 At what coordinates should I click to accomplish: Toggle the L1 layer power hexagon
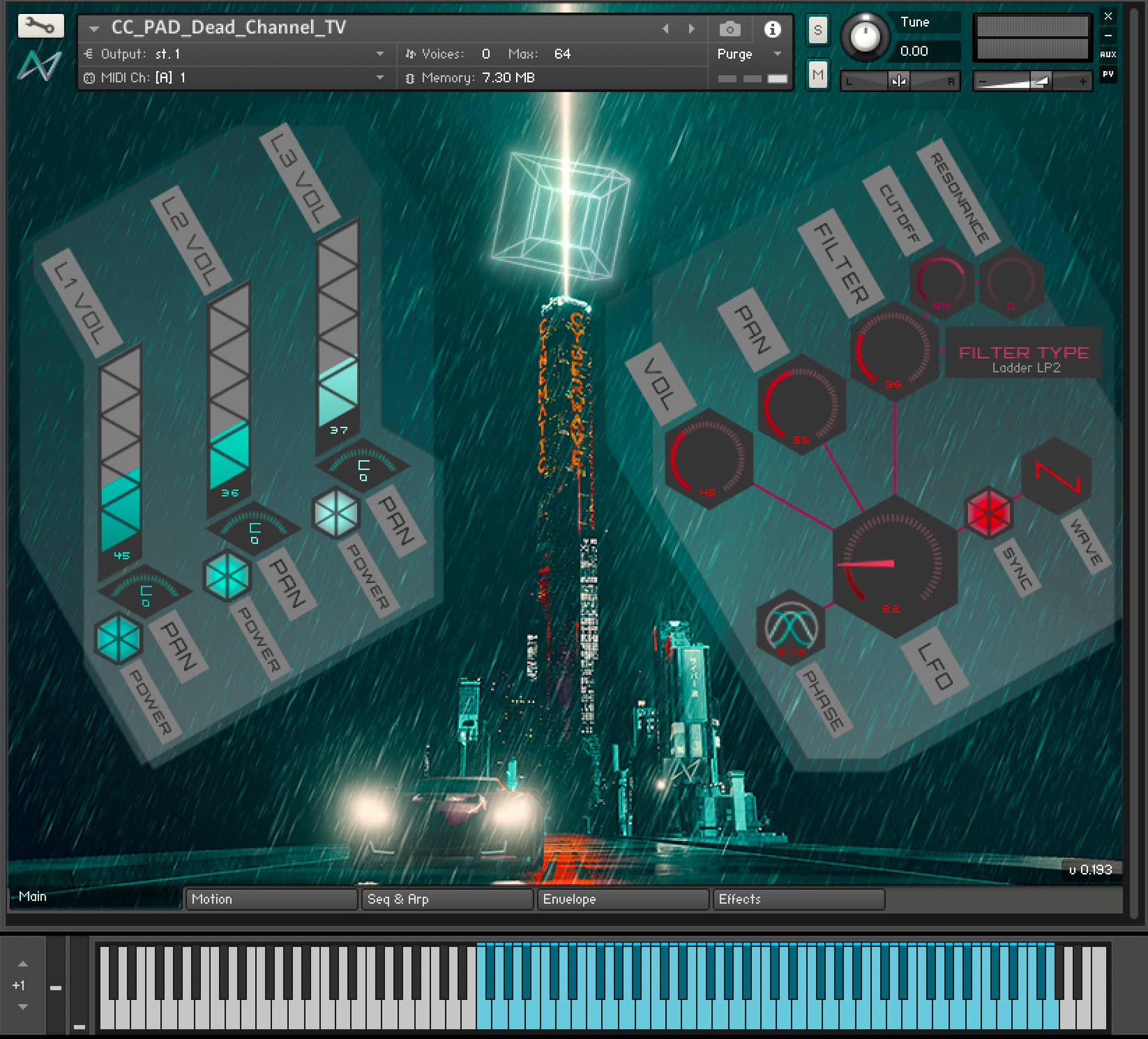[119, 637]
